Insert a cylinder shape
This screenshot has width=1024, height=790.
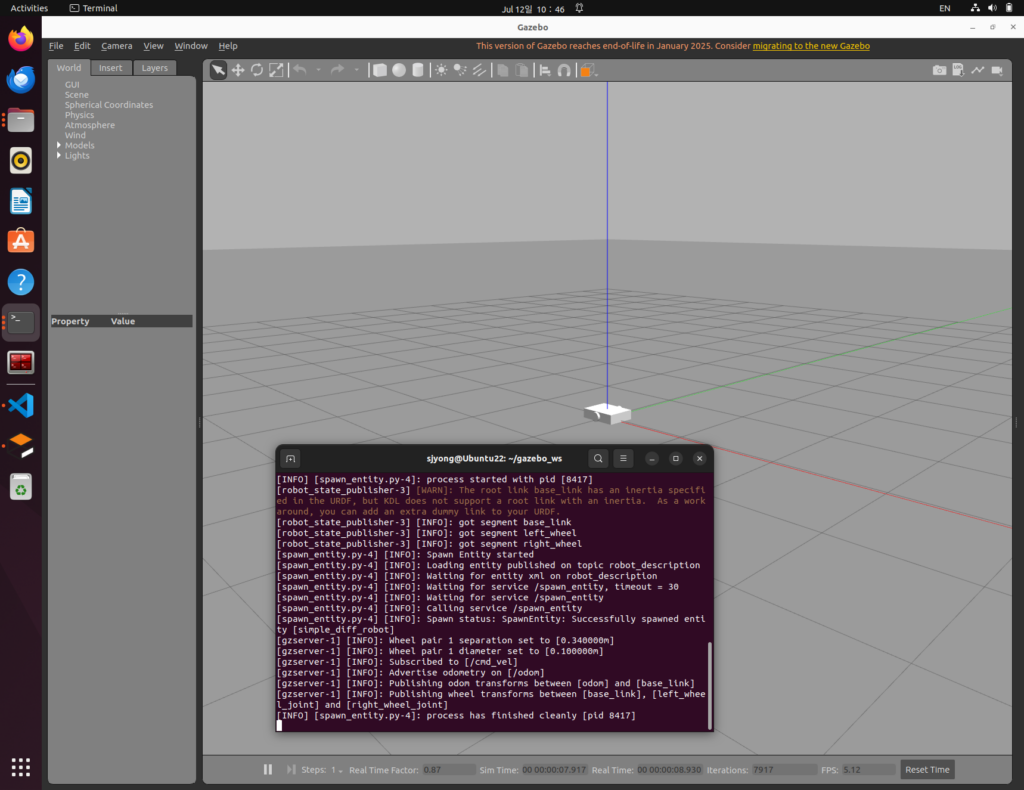(418, 70)
